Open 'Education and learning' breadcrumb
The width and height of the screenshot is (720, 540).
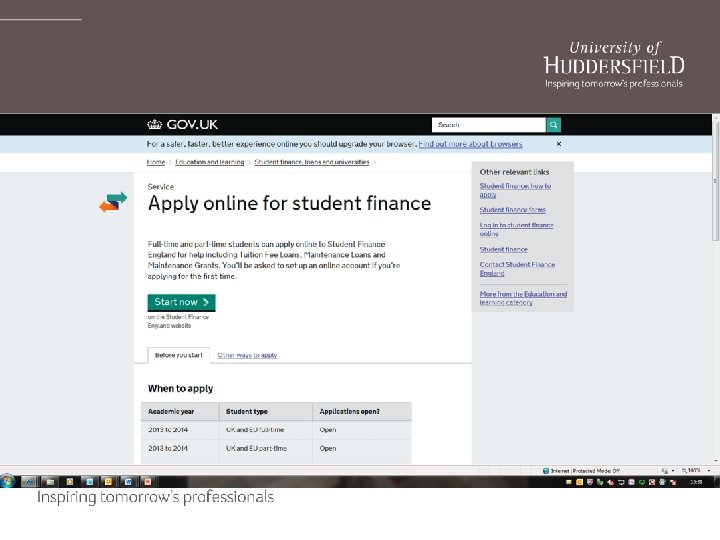pos(209,162)
